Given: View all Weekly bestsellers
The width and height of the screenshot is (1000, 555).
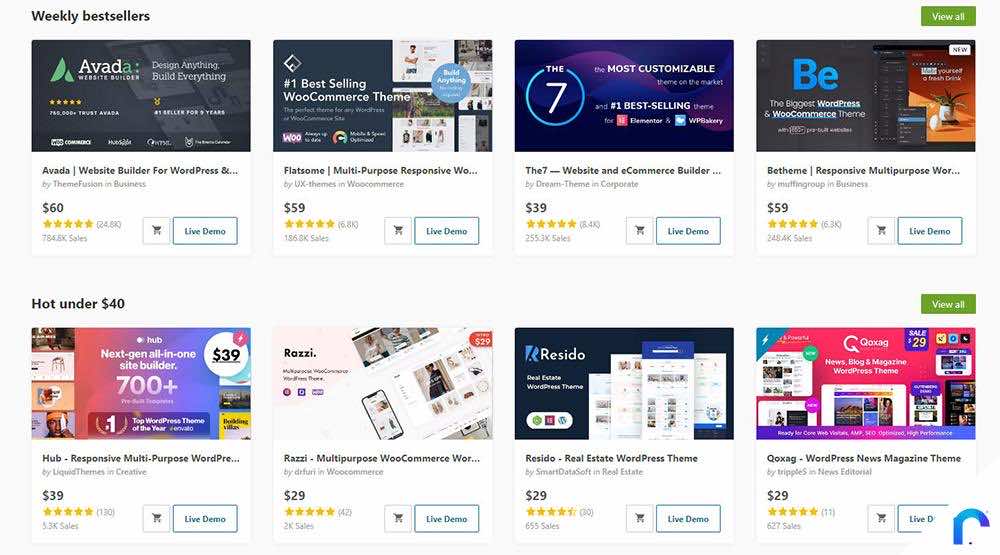Looking at the screenshot, I should pos(948,17).
